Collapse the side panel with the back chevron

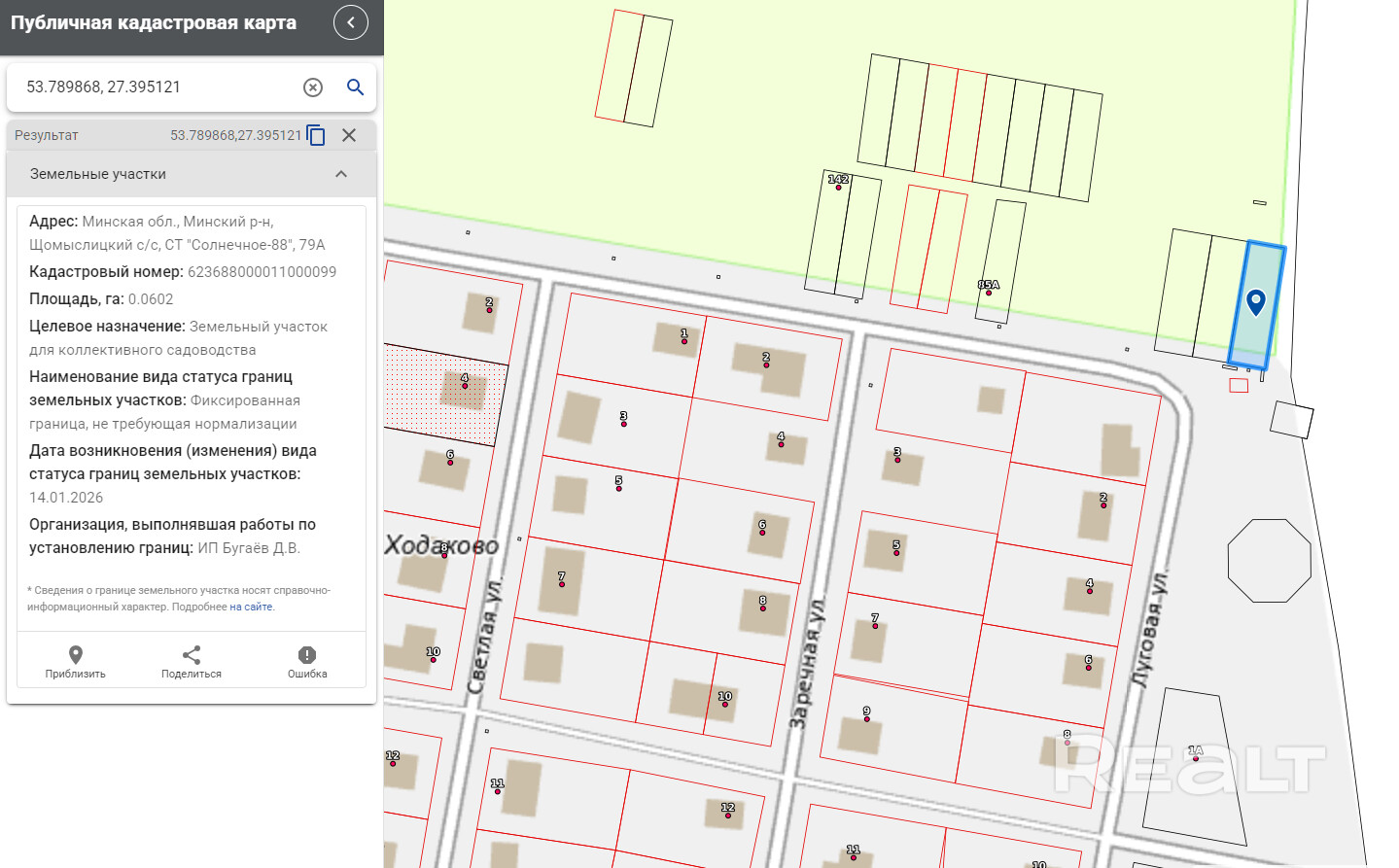[x=351, y=22]
